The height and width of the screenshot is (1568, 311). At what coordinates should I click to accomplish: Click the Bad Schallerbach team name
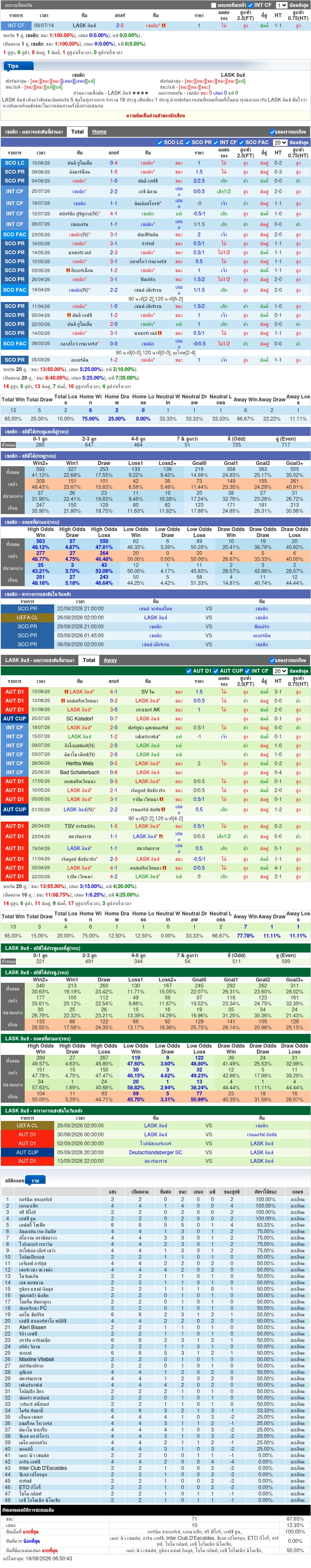80,772
